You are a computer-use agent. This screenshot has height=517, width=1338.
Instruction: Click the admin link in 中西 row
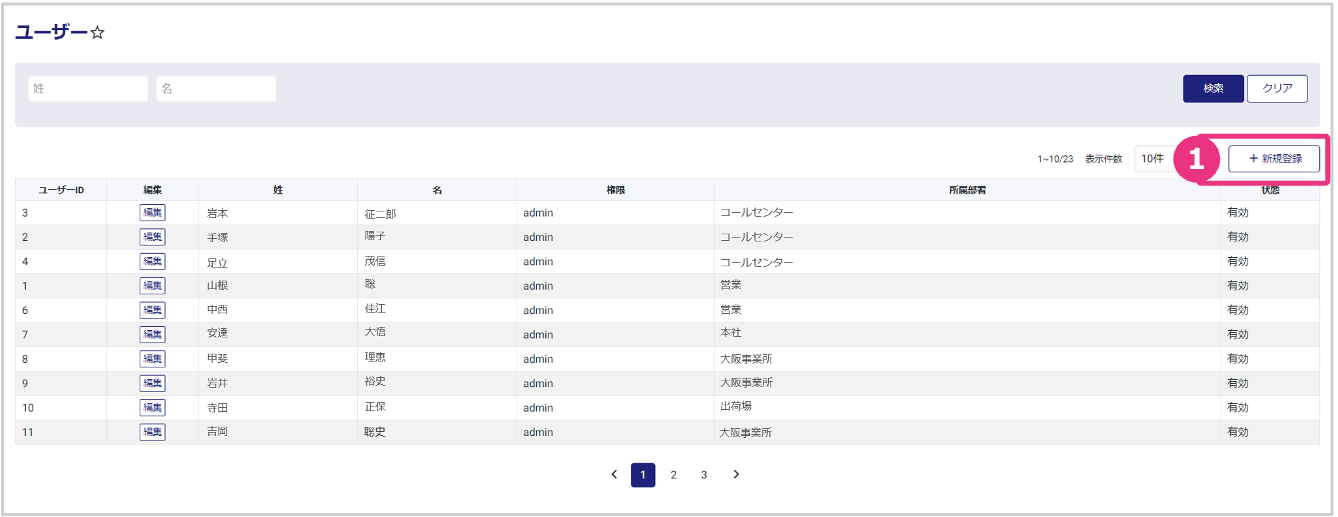click(538, 310)
